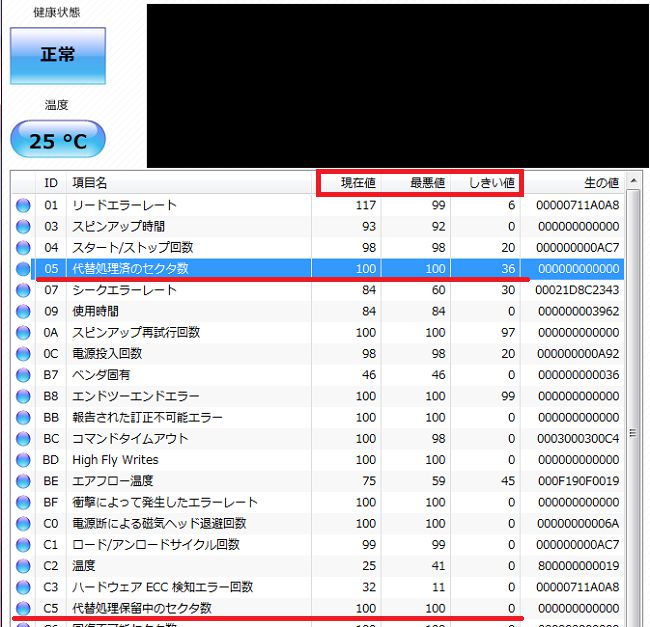The width and height of the screenshot is (650, 627).
Task: Click raw value 000000000A92
Action: click(x=578, y=353)
